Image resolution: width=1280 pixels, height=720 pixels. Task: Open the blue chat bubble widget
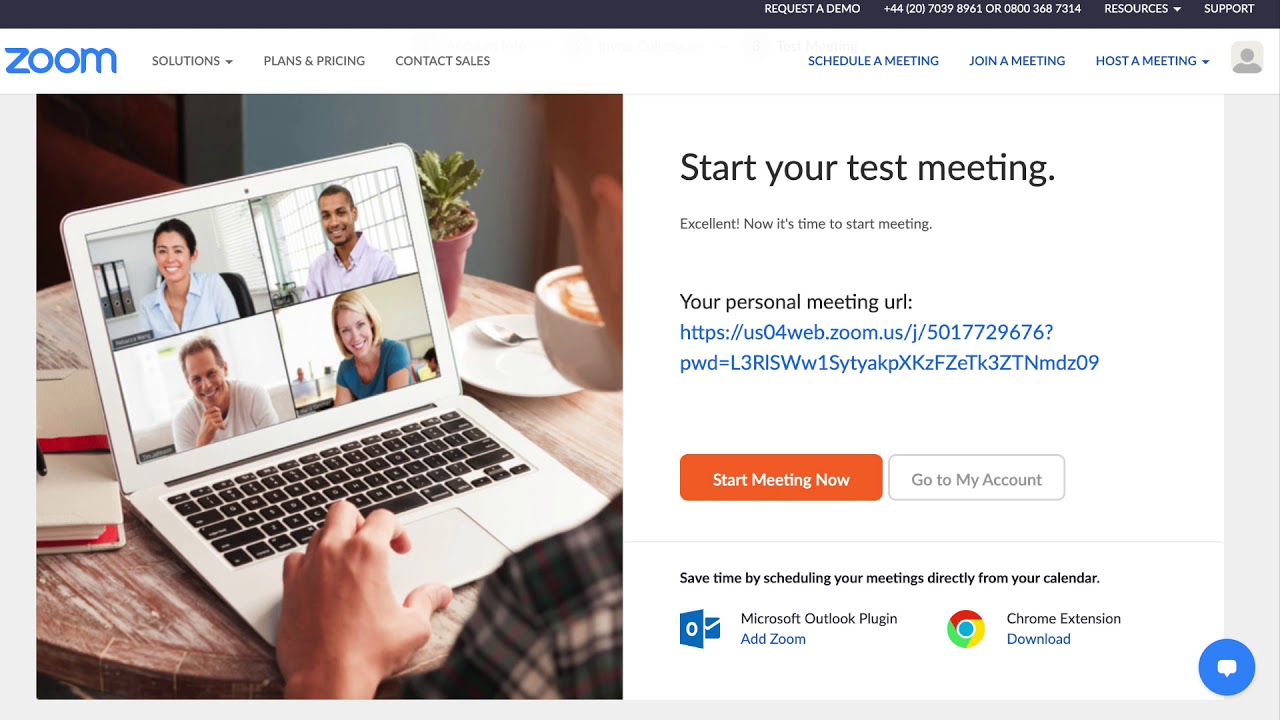click(x=1227, y=667)
